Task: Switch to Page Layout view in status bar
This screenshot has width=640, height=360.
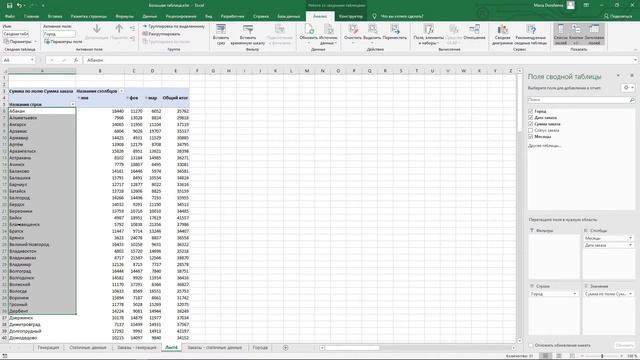Action: [559, 356]
